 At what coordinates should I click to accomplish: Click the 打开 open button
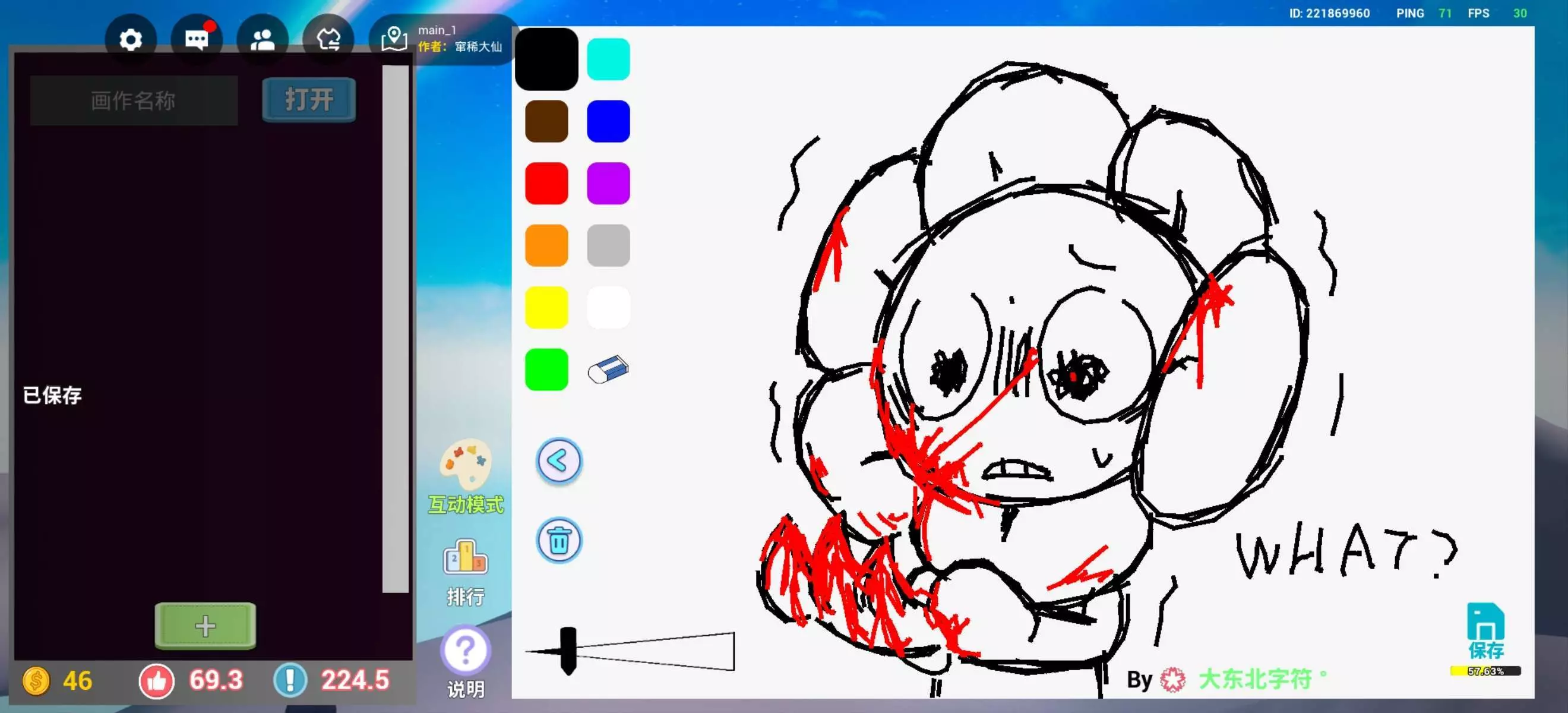[x=309, y=99]
